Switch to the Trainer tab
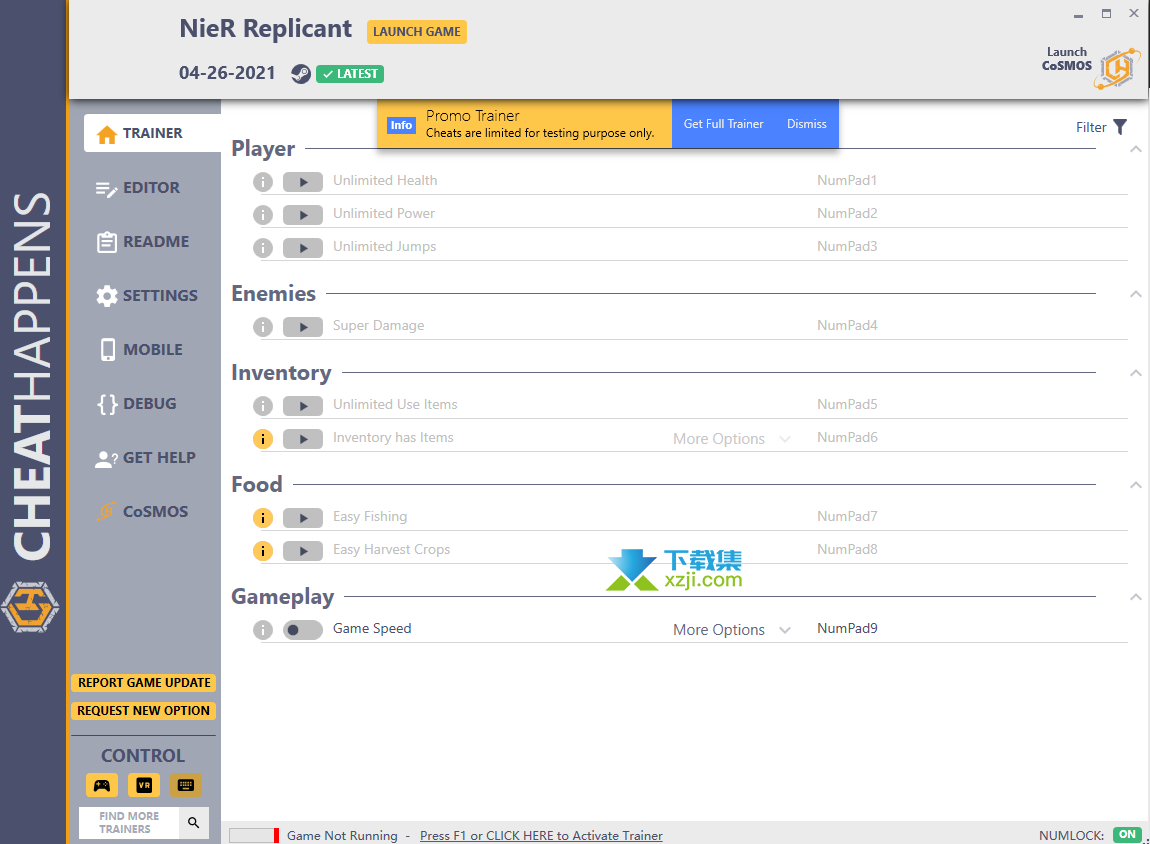The width and height of the screenshot is (1150, 844). tap(153, 133)
